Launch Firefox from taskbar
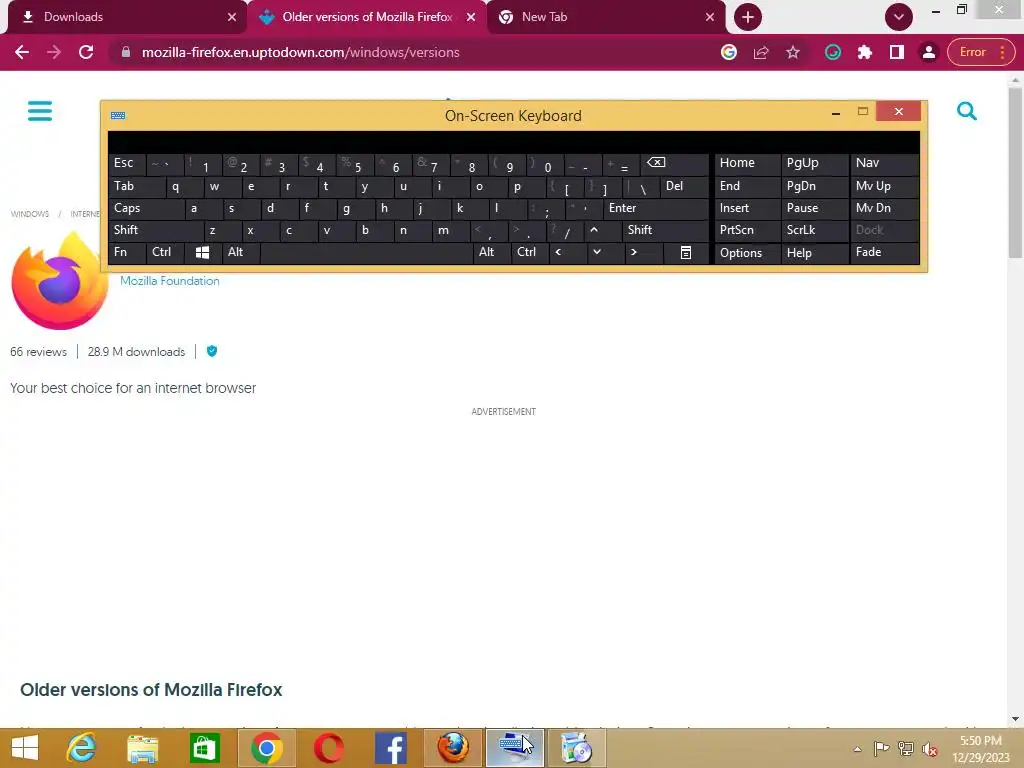Image resolution: width=1024 pixels, height=768 pixels. (453, 748)
